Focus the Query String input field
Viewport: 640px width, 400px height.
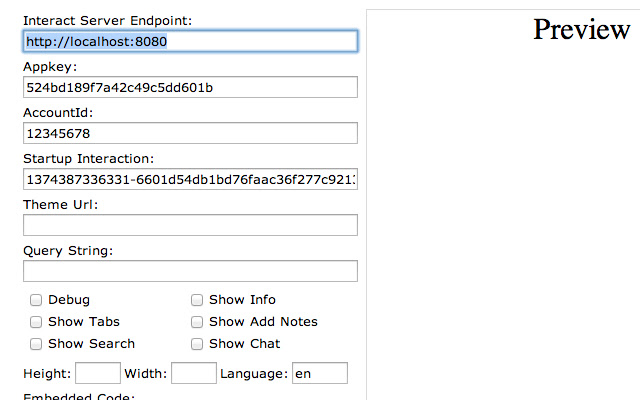(x=190, y=271)
